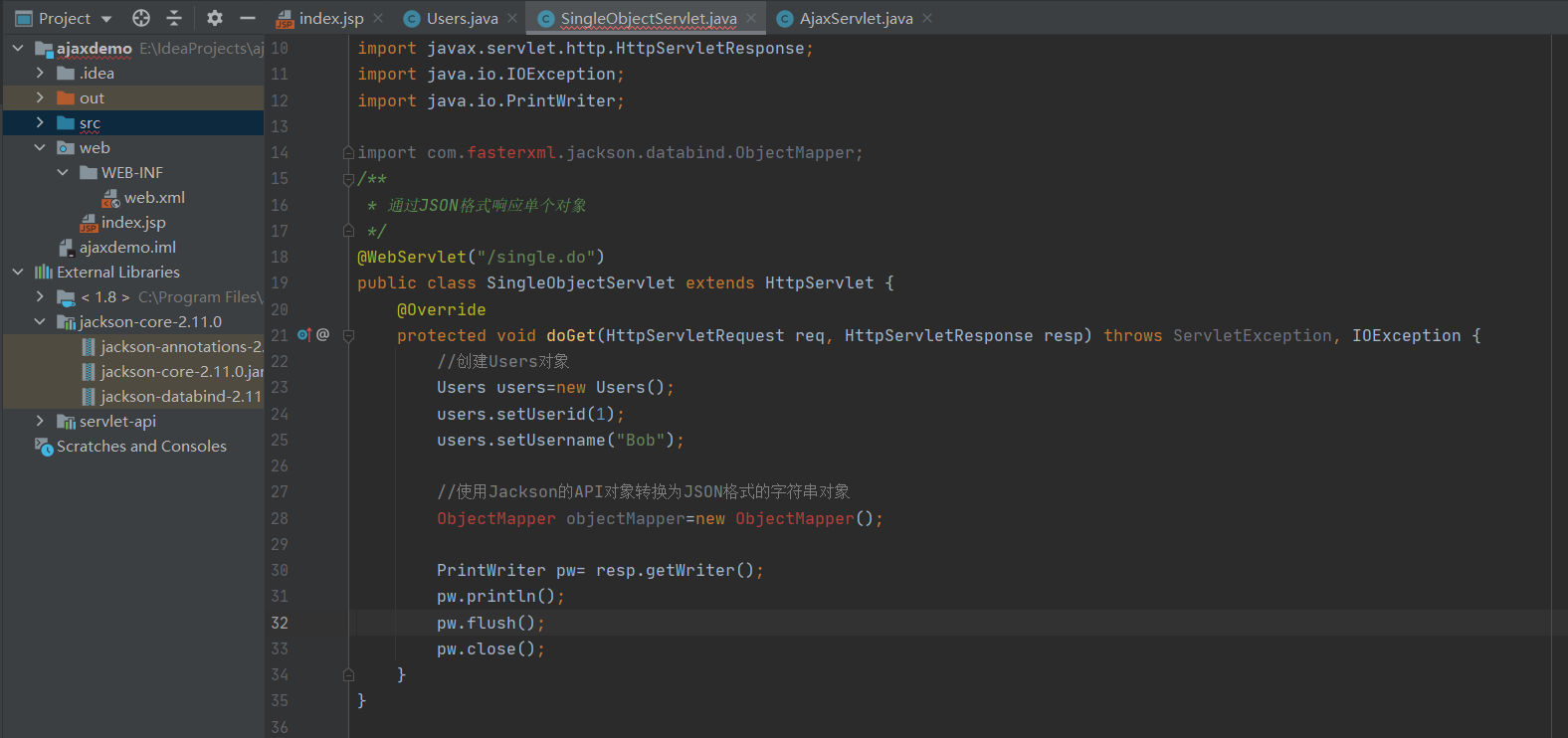Click the @Override annotation

(442, 309)
